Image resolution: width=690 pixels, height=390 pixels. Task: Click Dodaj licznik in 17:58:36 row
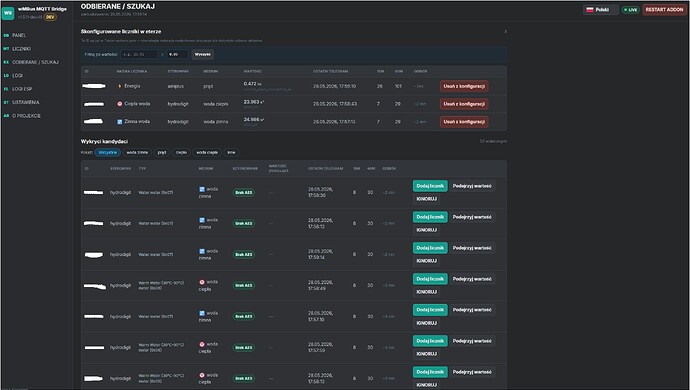430,186
